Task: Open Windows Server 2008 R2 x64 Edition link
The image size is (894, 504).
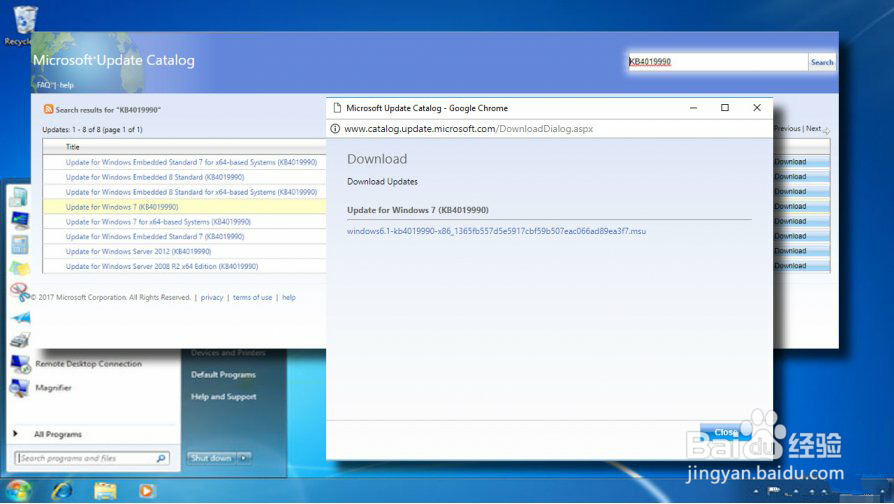Action: [x=161, y=266]
